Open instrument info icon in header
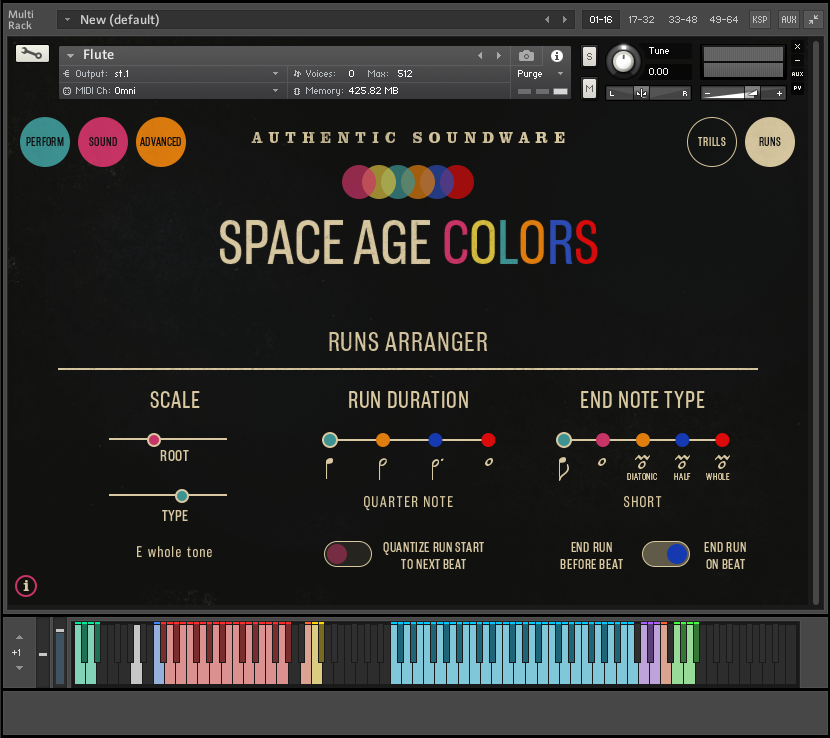The image size is (830, 738). 557,56
